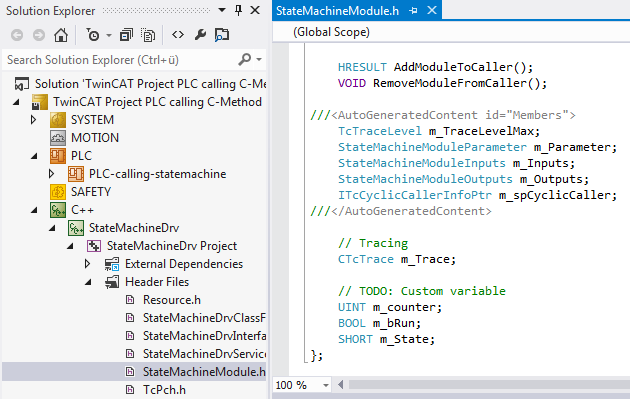
Task: Click the Back navigation arrow in Solution Explorer
Action: (x=17, y=35)
